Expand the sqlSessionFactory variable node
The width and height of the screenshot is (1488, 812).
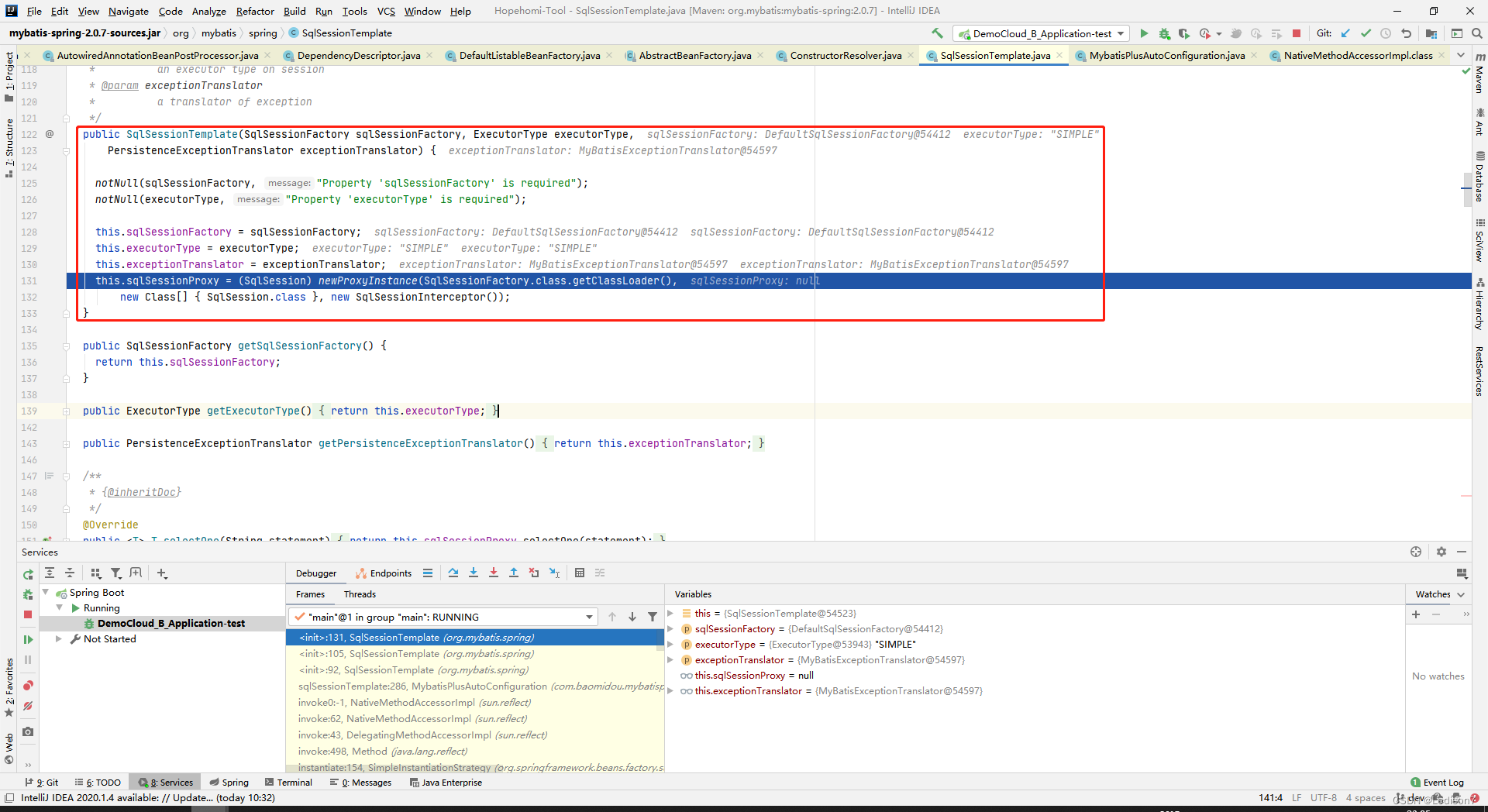670,628
